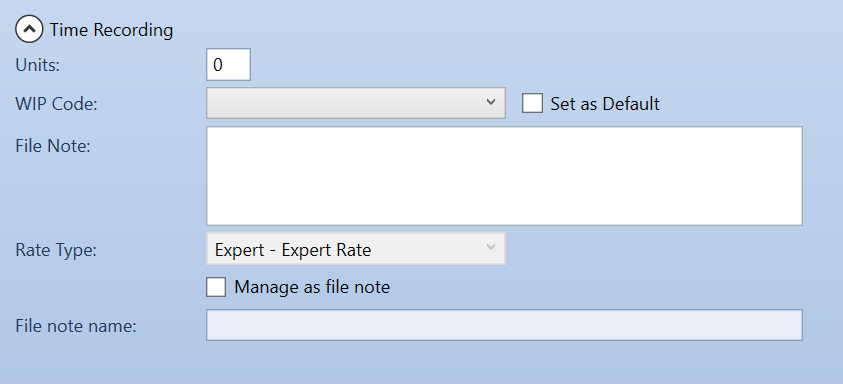
Task: Click the Time Recording heading text
Action: (111, 30)
